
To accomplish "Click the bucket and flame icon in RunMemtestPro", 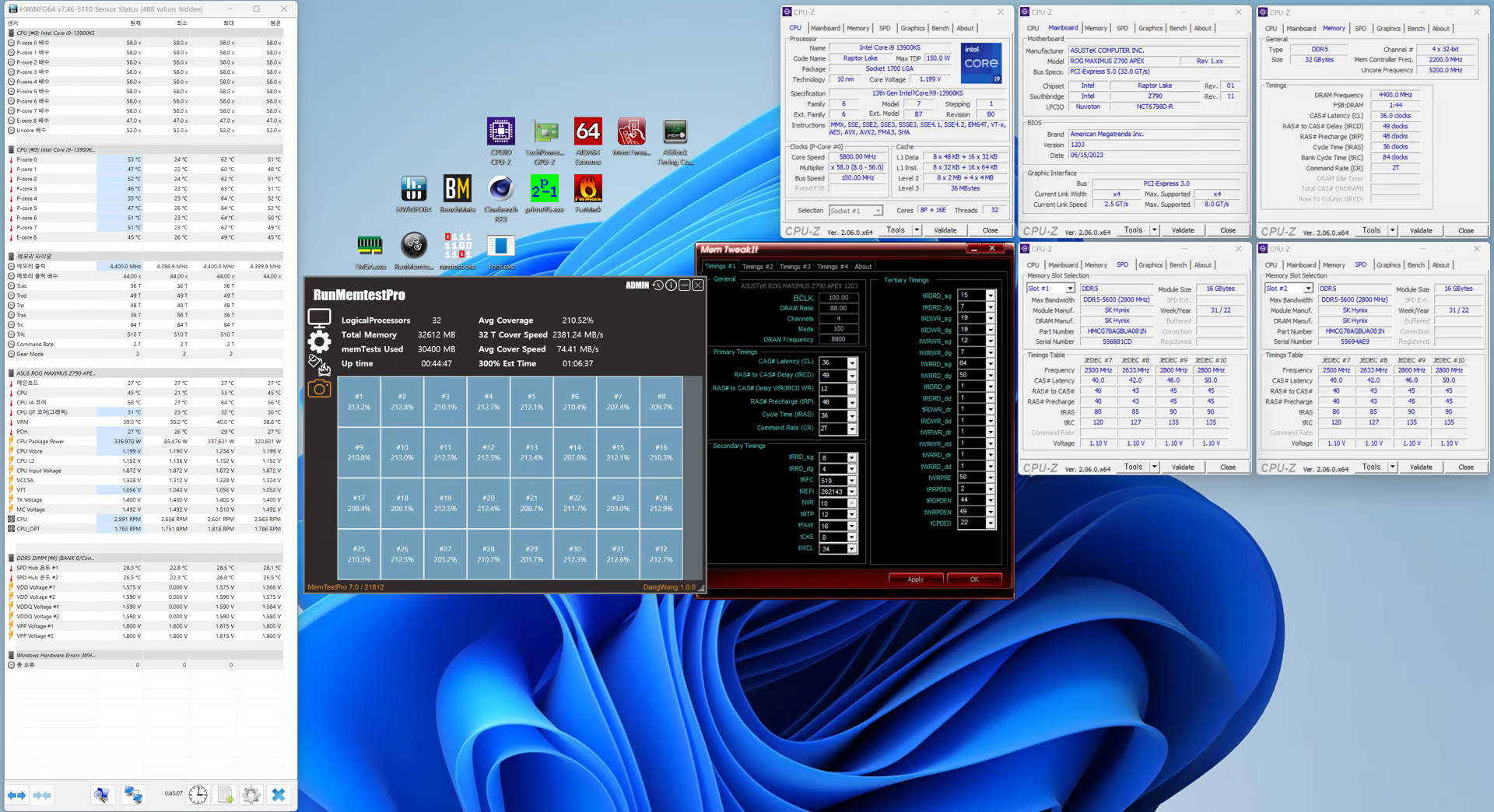I will click(x=319, y=364).
